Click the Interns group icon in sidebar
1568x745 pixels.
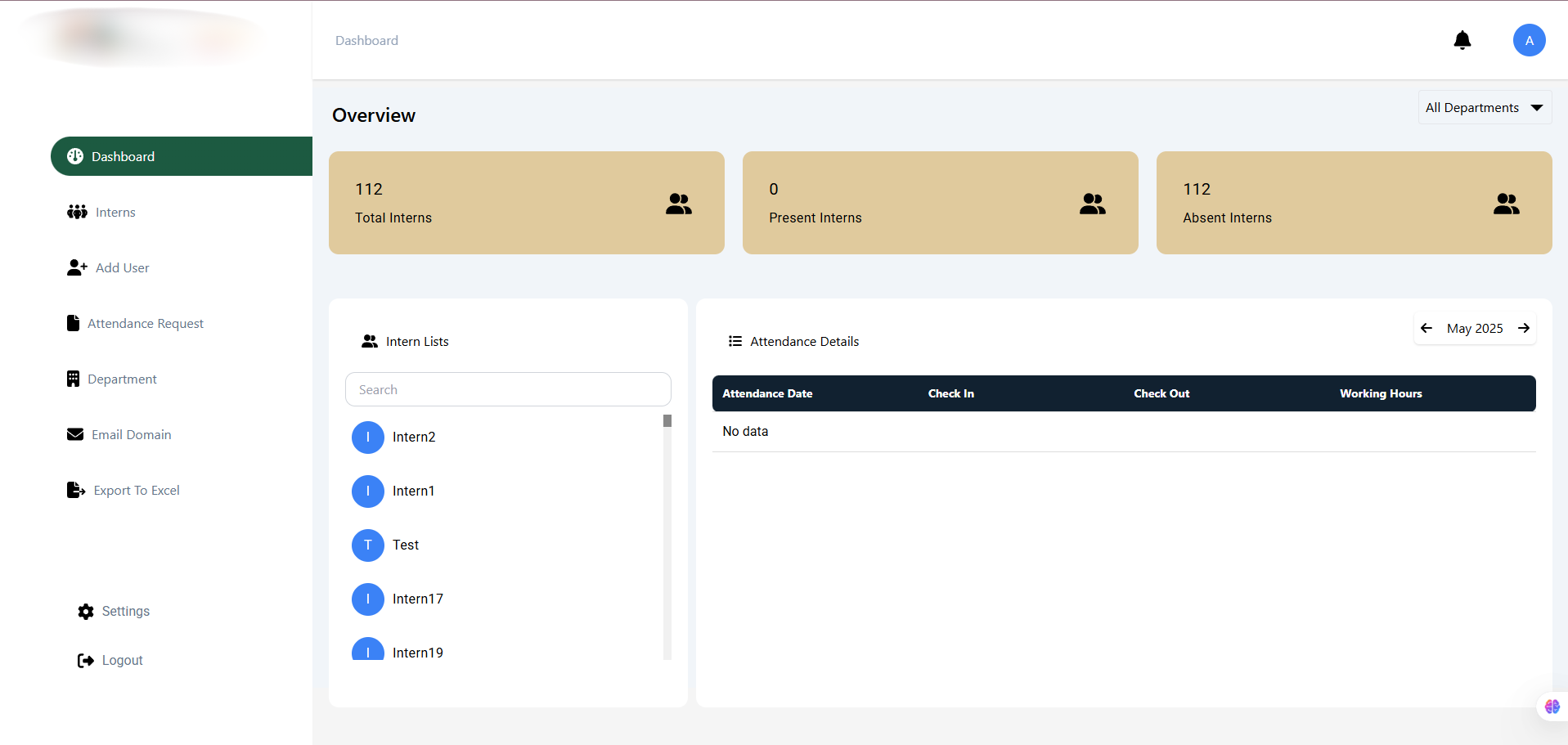point(77,212)
